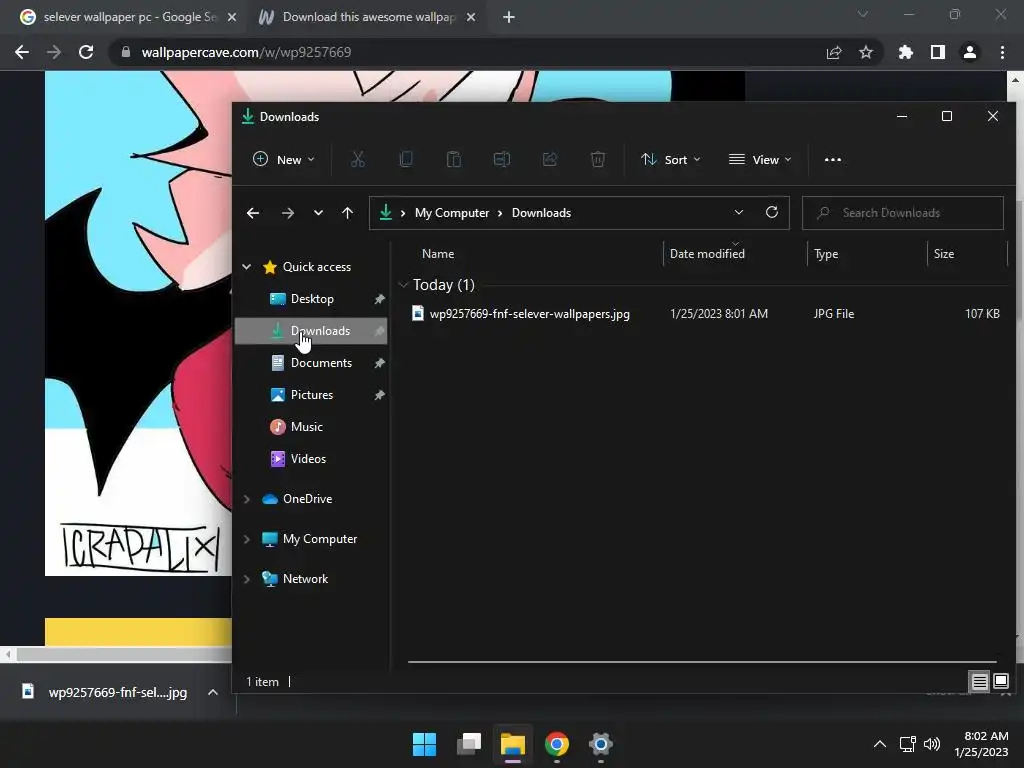Open Chrome's three-dot menu
The width and height of the screenshot is (1024, 768).
click(x=1002, y=52)
